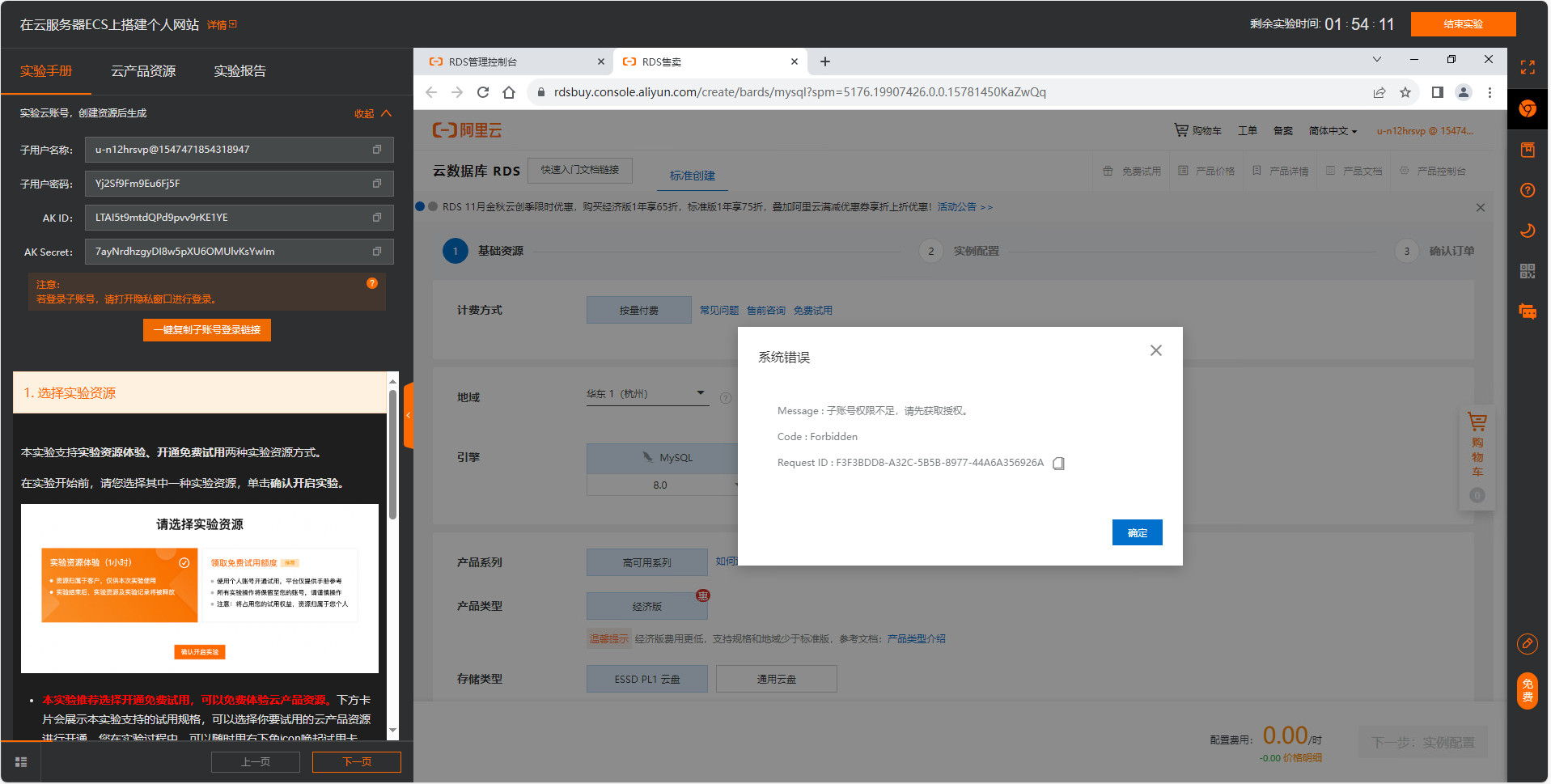Open the 云产品资源 tab
Image resolution: width=1551 pixels, height=784 pixels.
(143, 71)
